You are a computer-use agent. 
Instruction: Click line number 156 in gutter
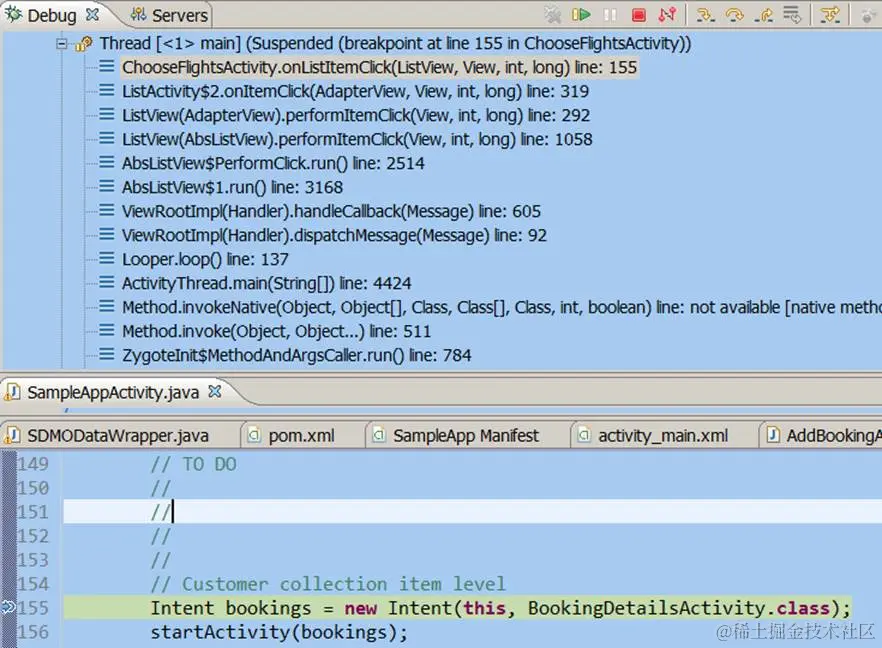tap(33, 632)
